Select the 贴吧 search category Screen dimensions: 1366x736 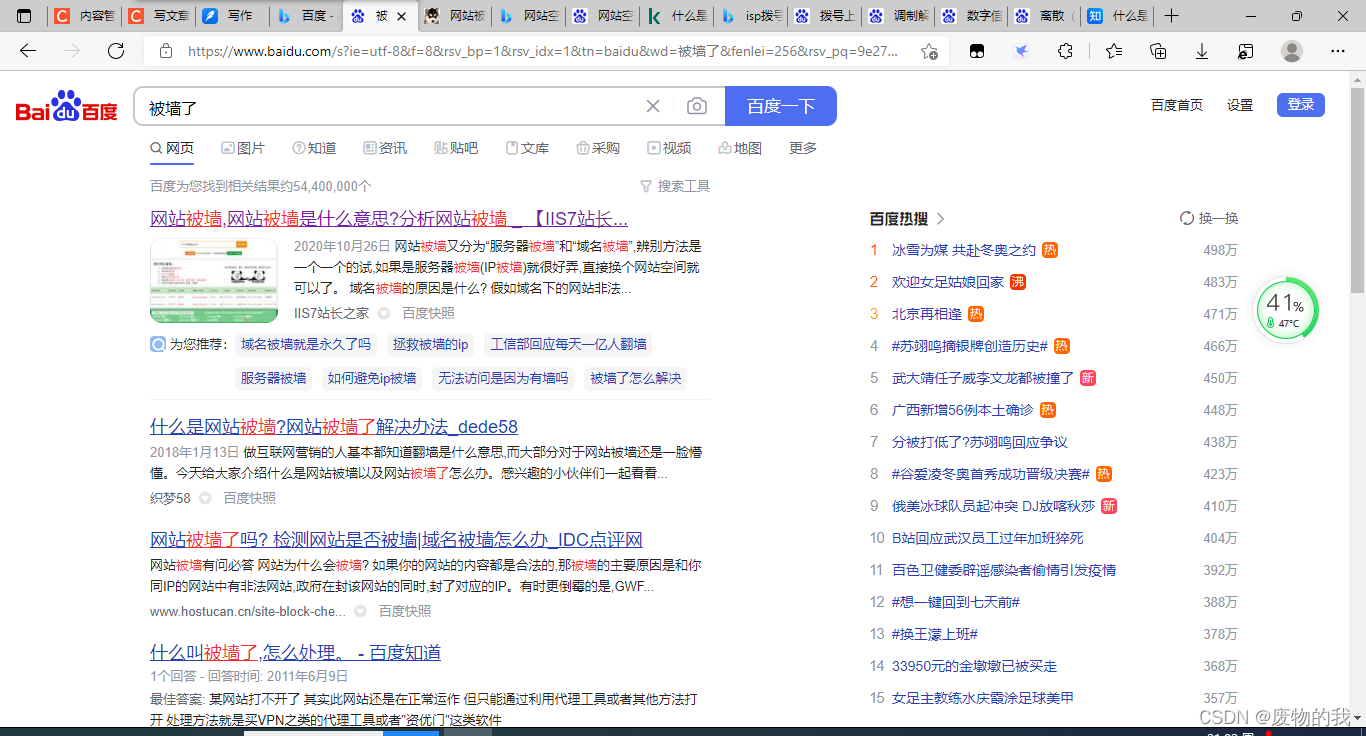coord(456,148)
